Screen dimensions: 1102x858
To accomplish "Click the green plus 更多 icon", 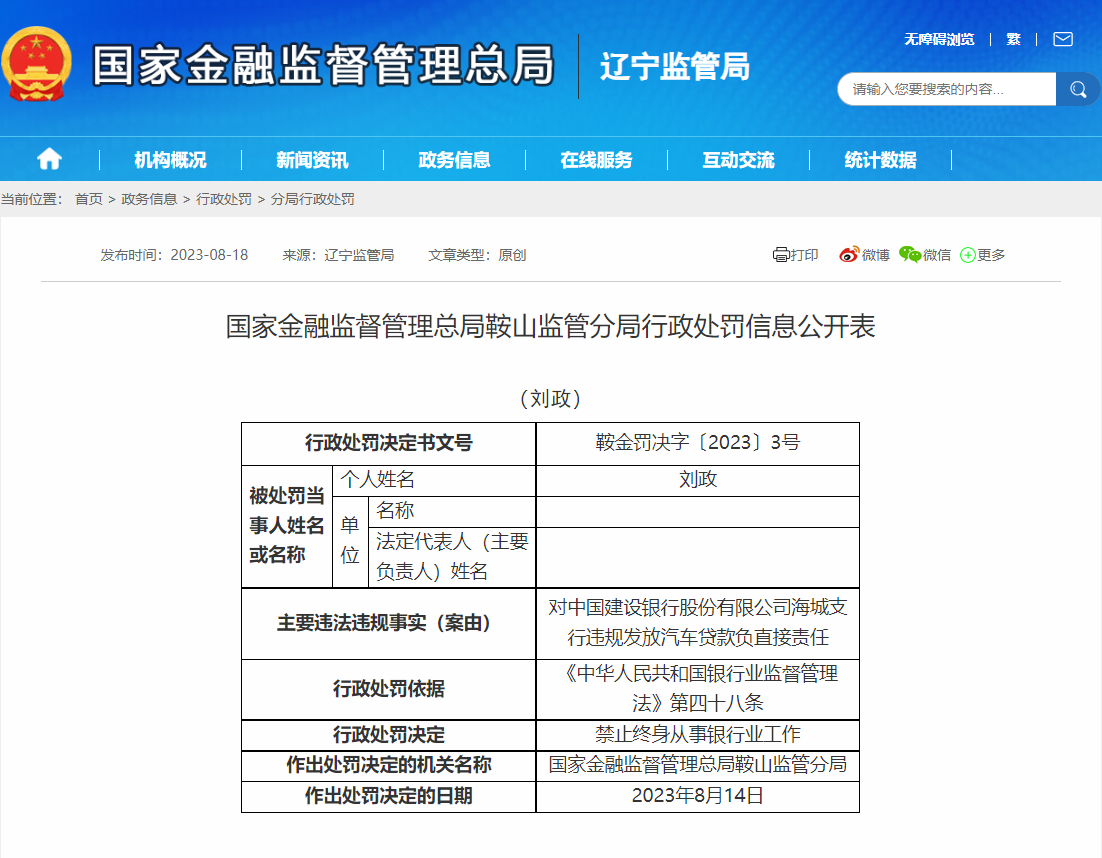I will 968,255.
